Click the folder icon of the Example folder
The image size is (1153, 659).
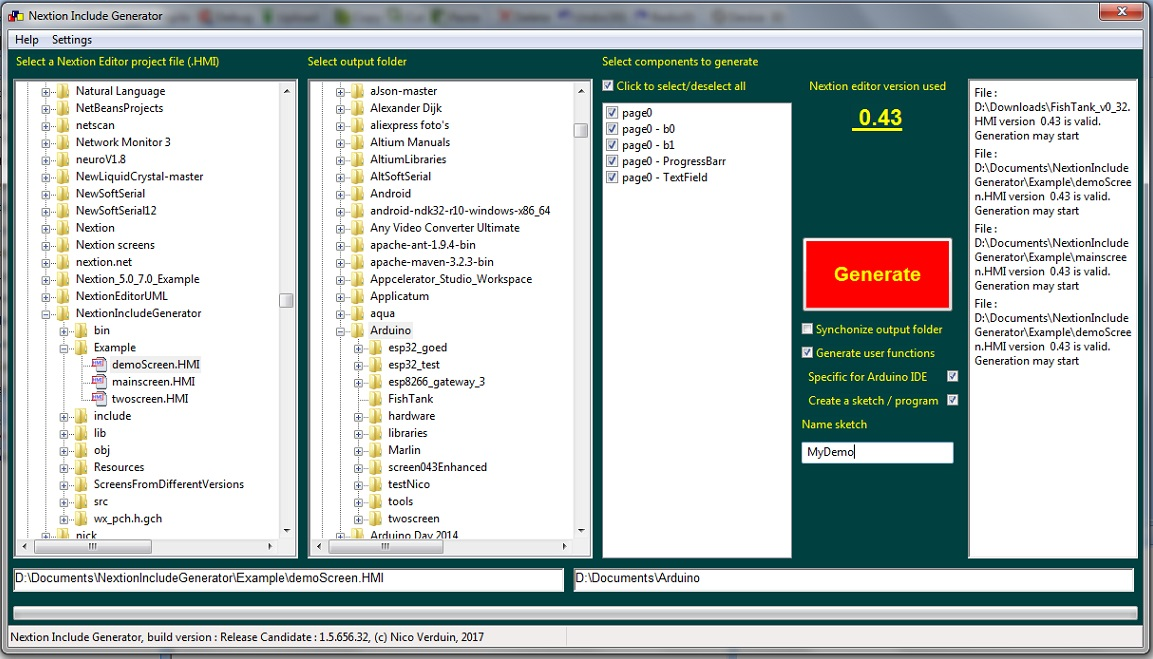(x=81, y=347)
